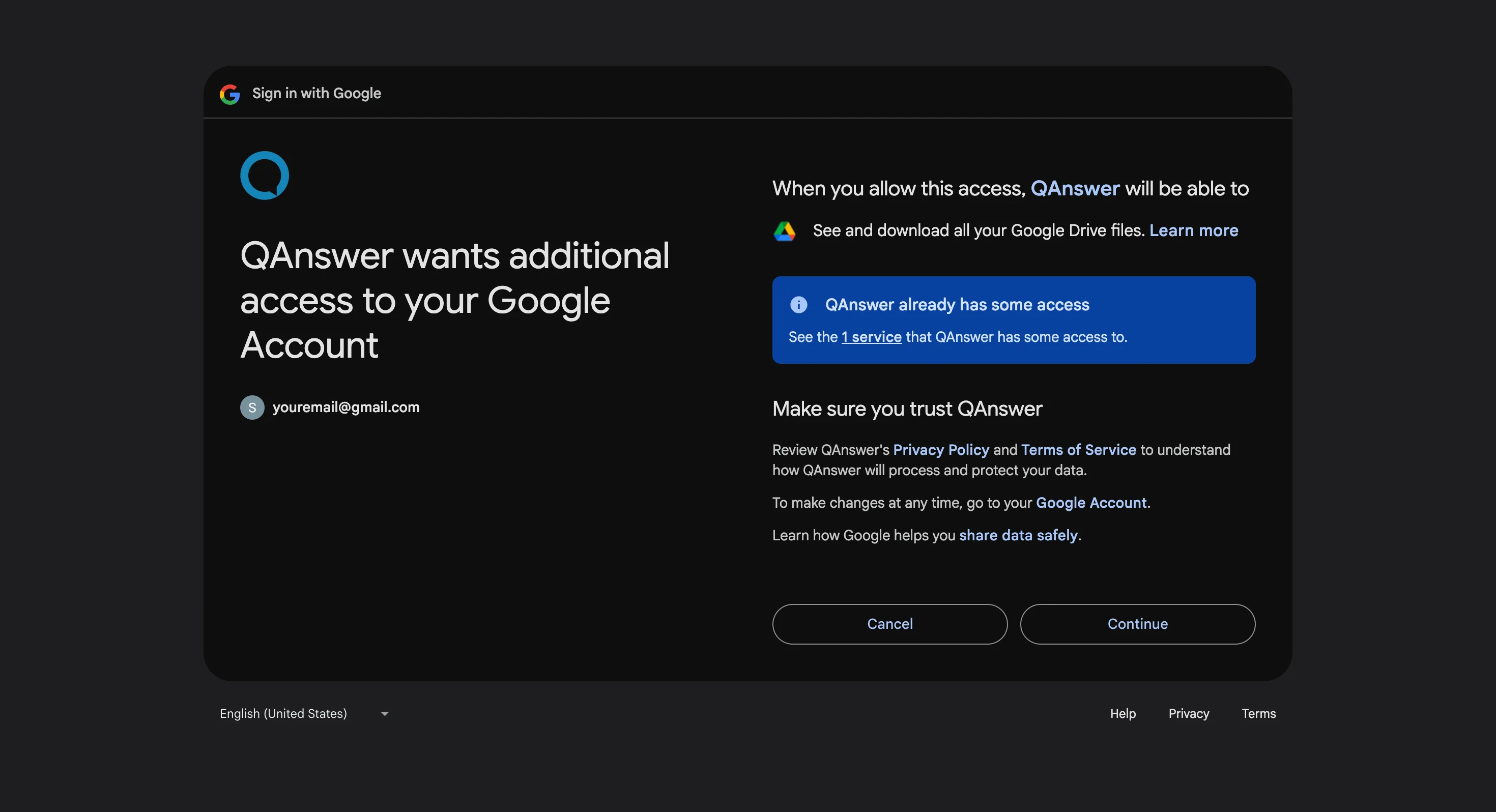Image resolution: width=1496 pixels, height=812 pixels.
Task: Open the 1 service link
Action: [871, 337]
